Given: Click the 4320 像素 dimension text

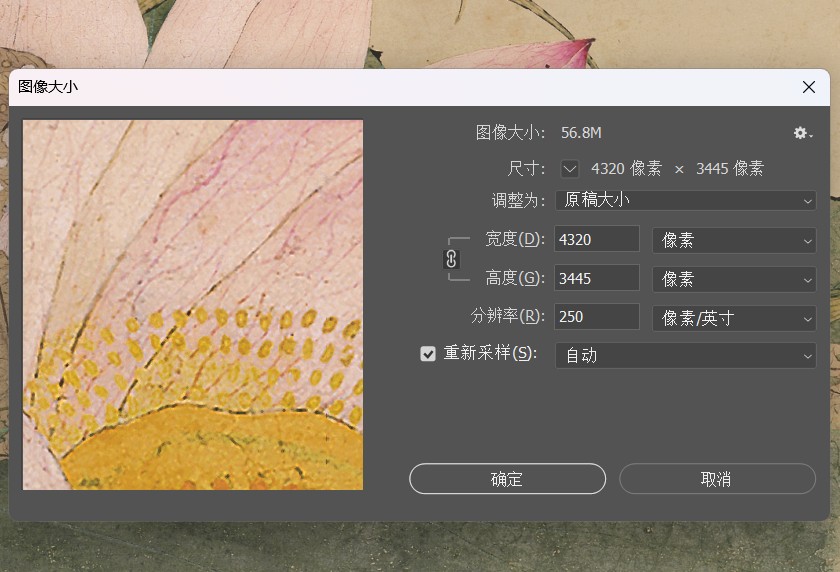Looking at the screenshot, I should 626,169.
